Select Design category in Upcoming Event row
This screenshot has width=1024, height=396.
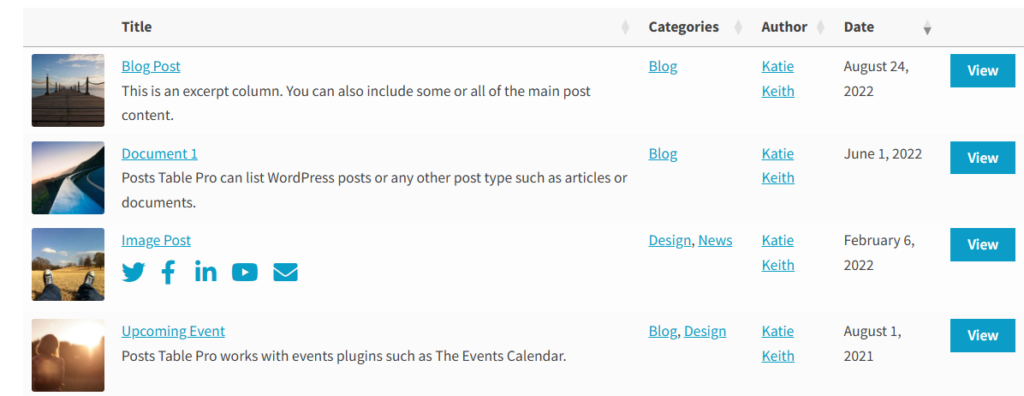(x=705, y=331)
